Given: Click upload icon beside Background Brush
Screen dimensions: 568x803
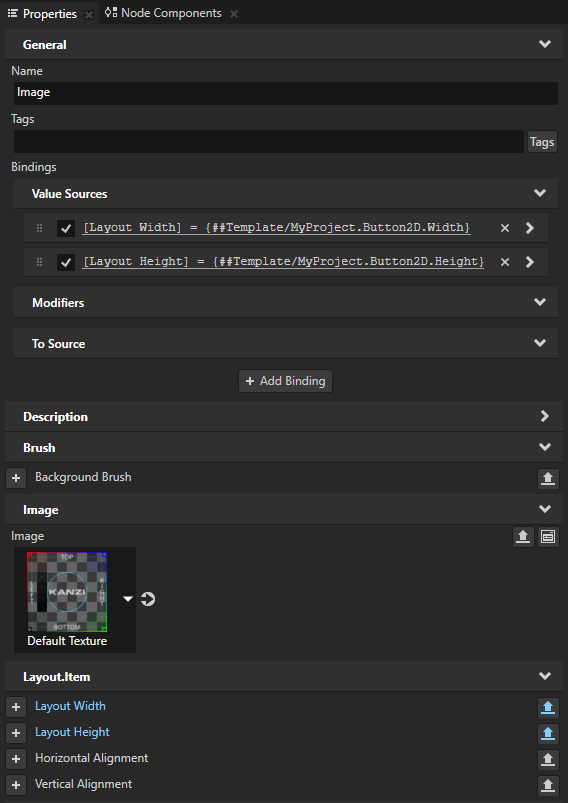Looking at the screenshot, I should click(x=548, y=478).
